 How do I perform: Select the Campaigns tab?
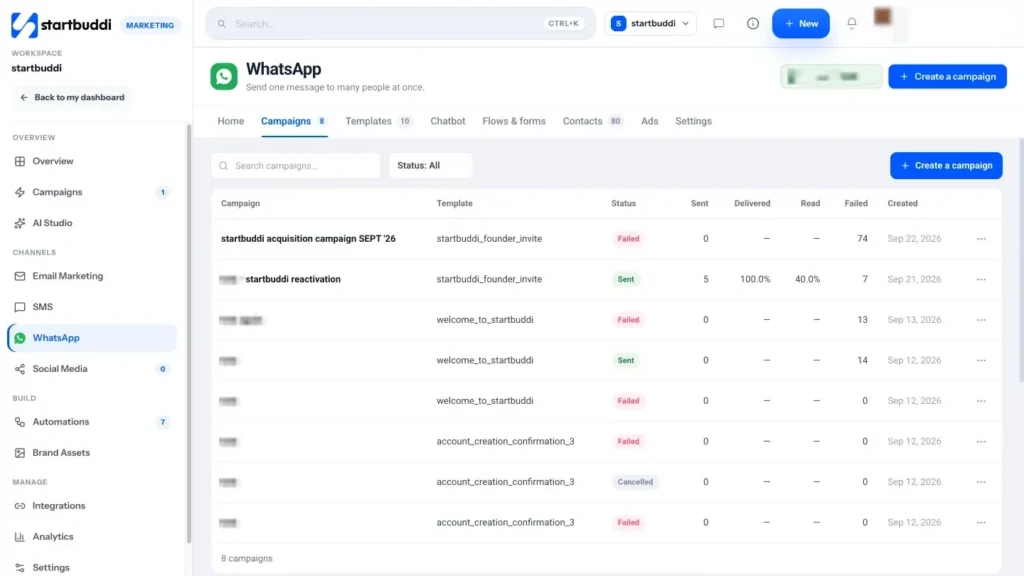[x=294, y=121]
